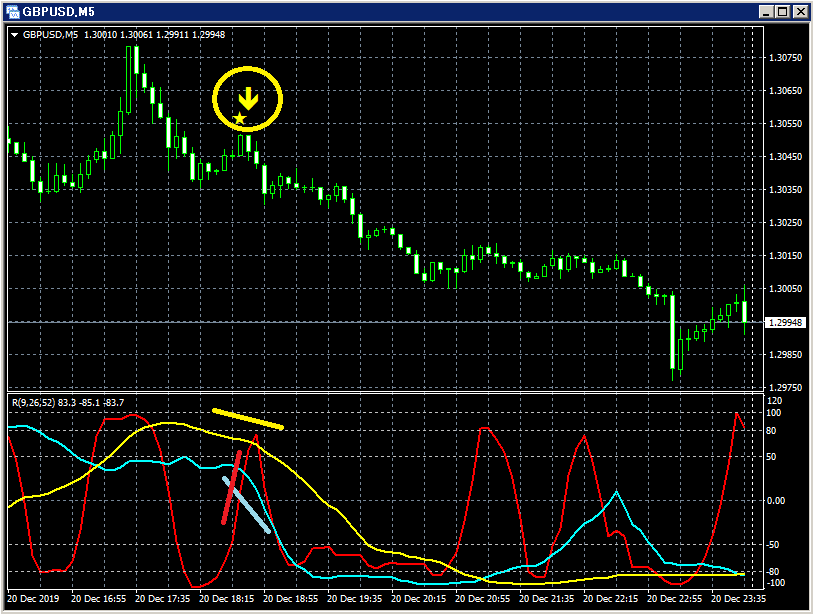The image size is (813, 614).
Task: Click the '20 Dec 19:35' time axis label
Action: (355, 599)
